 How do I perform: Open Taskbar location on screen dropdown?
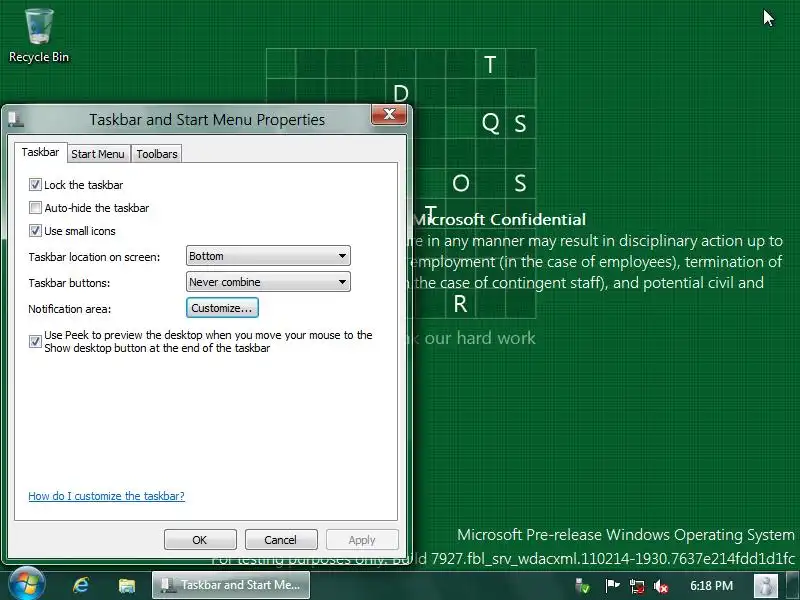[x=268, y=256]
